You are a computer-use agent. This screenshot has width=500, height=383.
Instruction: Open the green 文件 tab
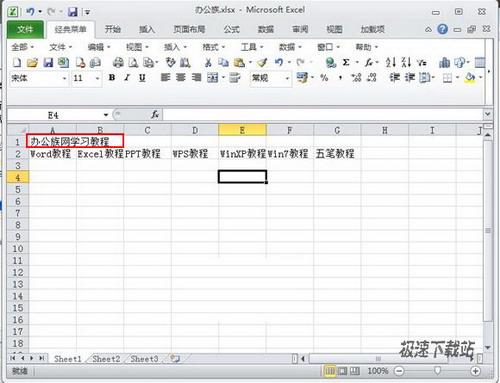pyautogui.click(x=25, y=29)
